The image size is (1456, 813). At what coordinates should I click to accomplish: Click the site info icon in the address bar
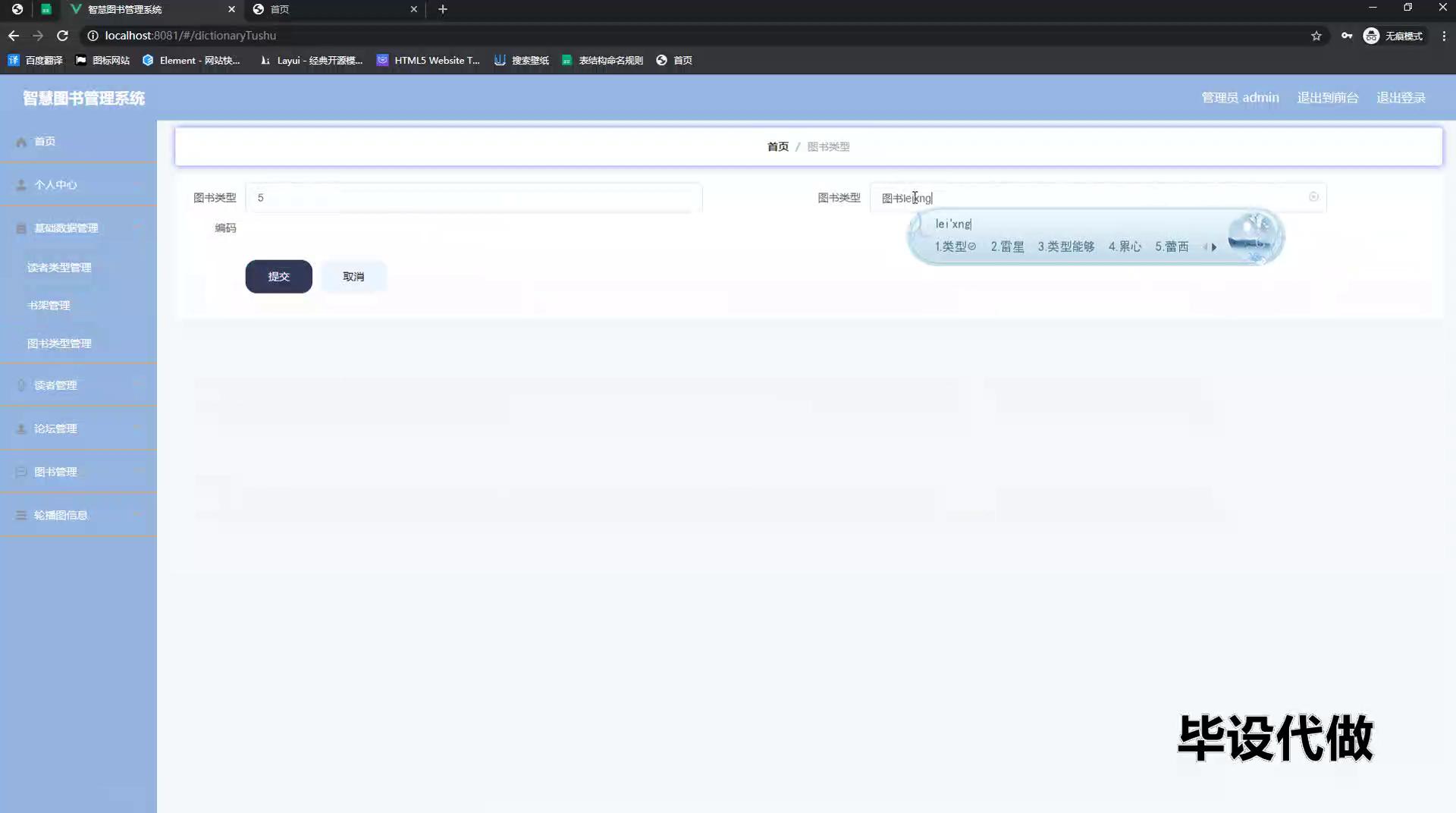(93, 36)
